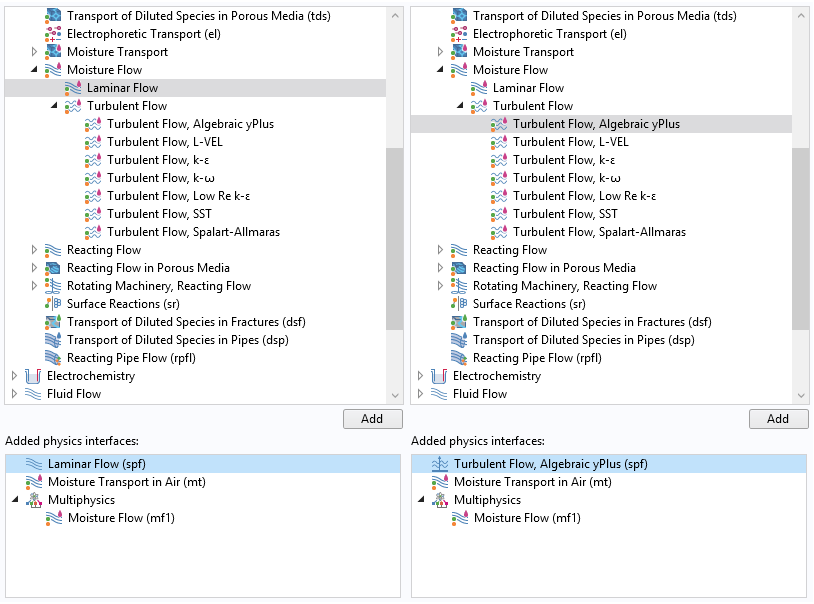
Task: Select Turbulent Flow, SST icon in left tree
Action: click(x=93, y=214)
